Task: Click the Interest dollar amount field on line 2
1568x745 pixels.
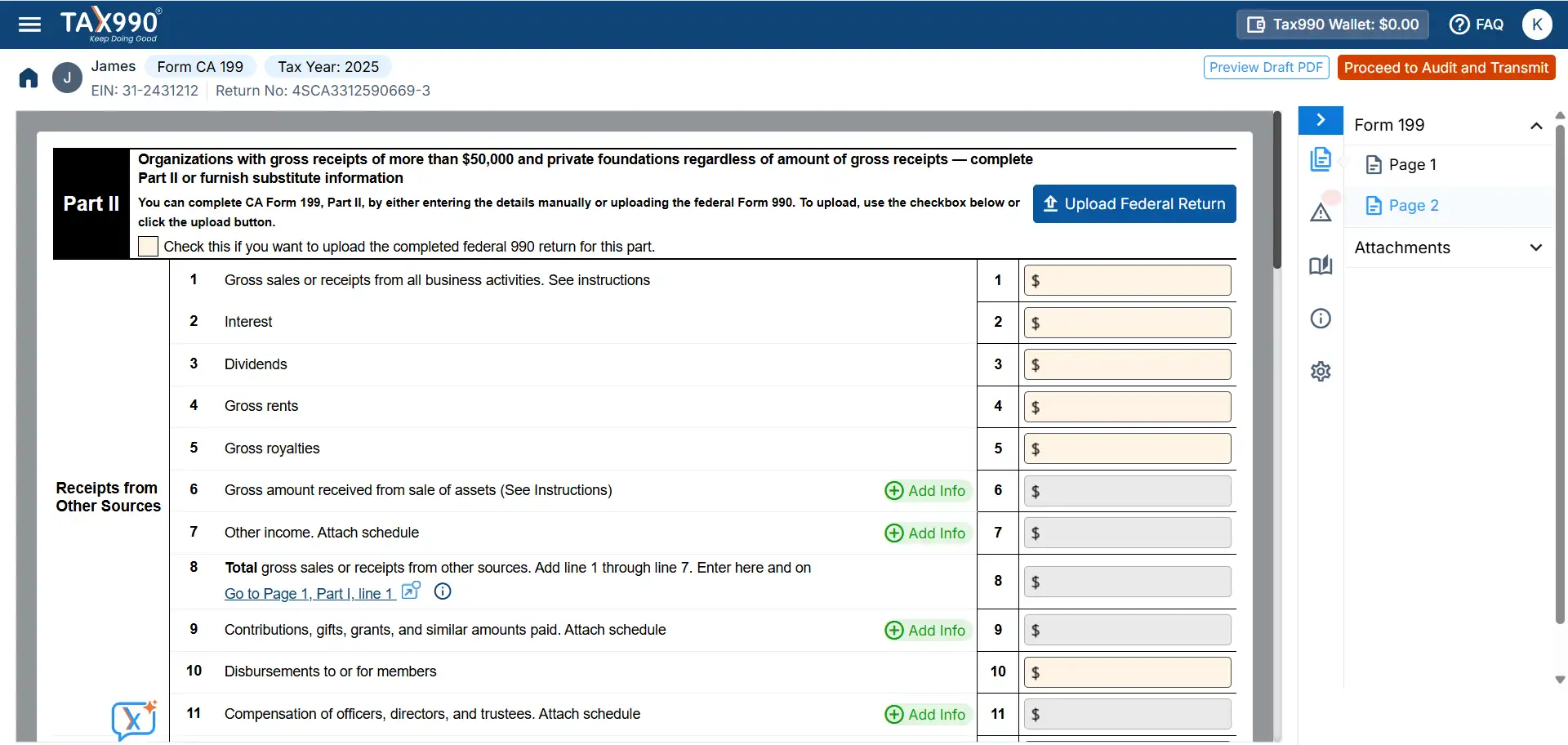Action: (1127, 322)
